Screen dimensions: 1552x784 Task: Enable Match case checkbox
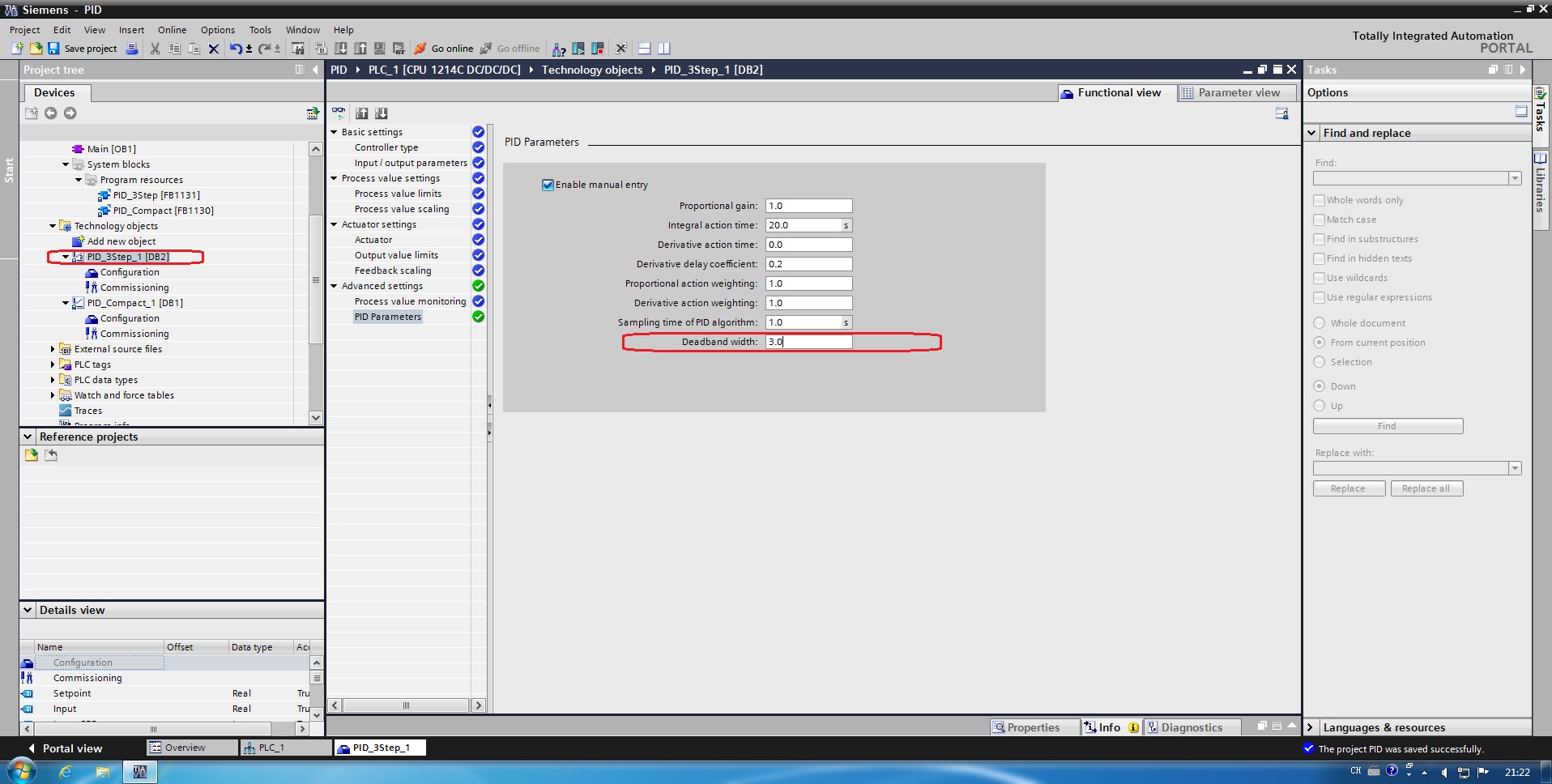click(x=1319, y=219)
